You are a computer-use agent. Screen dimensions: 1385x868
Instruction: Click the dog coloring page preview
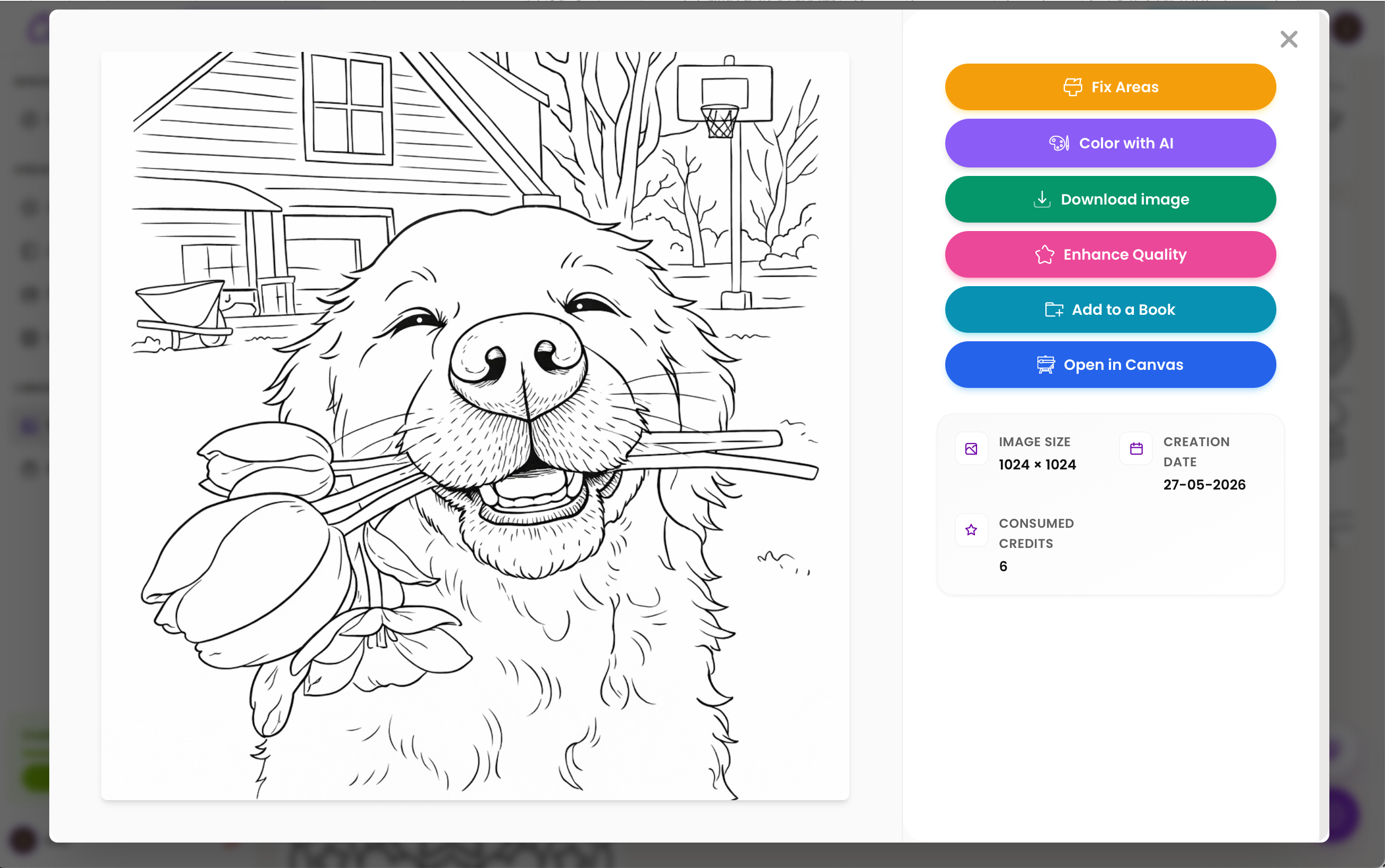[x=475, y=426]
